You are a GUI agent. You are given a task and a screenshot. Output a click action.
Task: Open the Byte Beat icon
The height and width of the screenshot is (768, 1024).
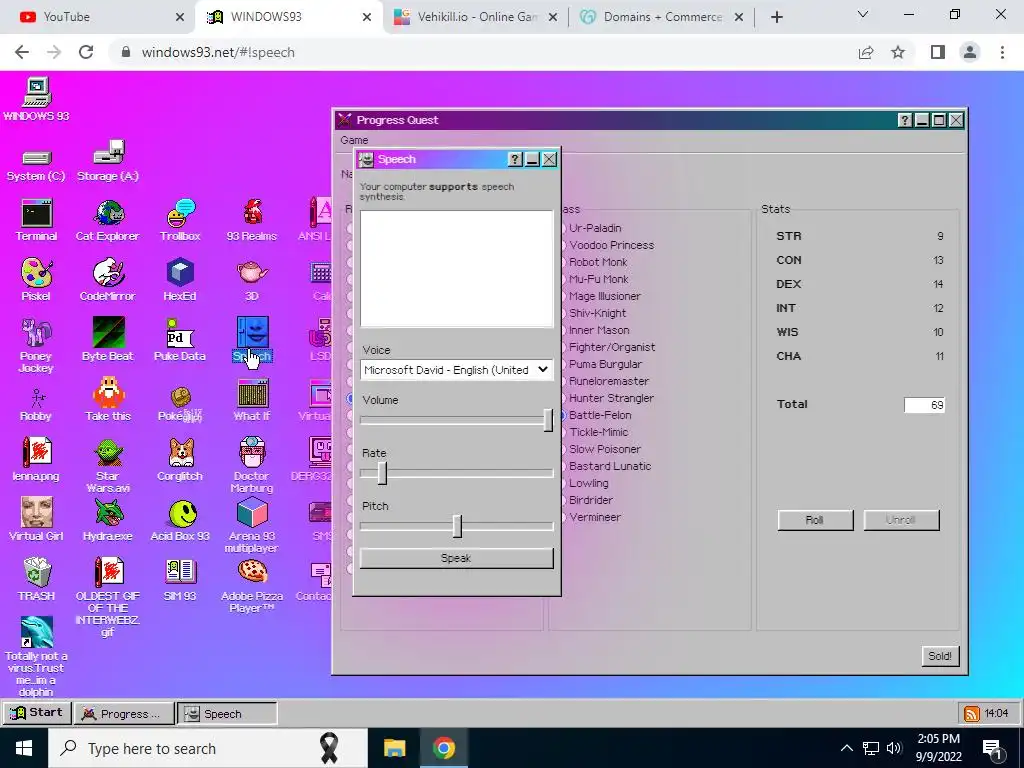[108, 340]
